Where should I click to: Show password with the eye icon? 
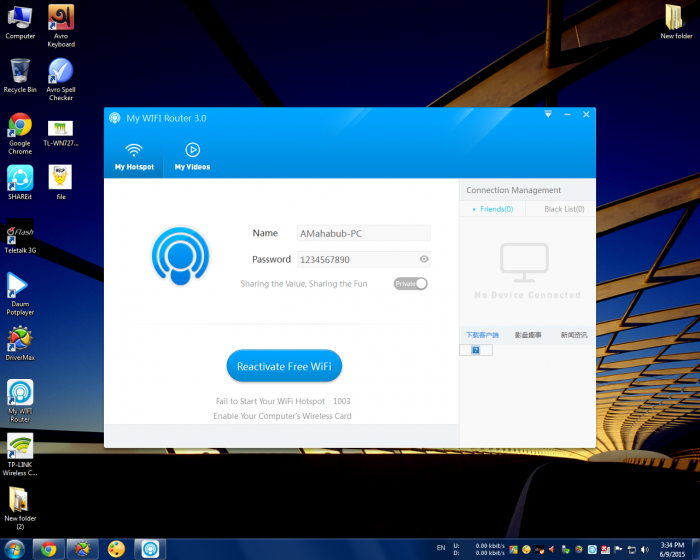click(x=424, y=259)
